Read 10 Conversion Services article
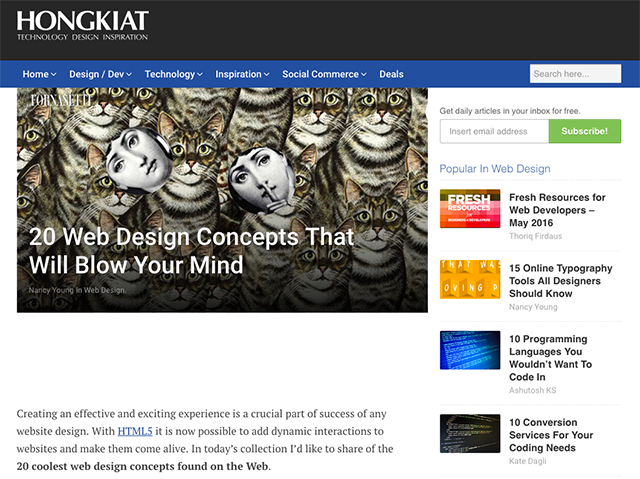The height and width of the screenshot is (479, 640). pyautogui.click(x=551, y=435)
